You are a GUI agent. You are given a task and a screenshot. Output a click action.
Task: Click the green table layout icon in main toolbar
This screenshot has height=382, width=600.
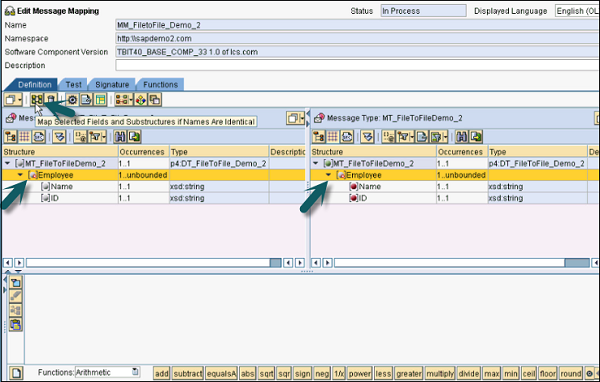tap(100, 100)
